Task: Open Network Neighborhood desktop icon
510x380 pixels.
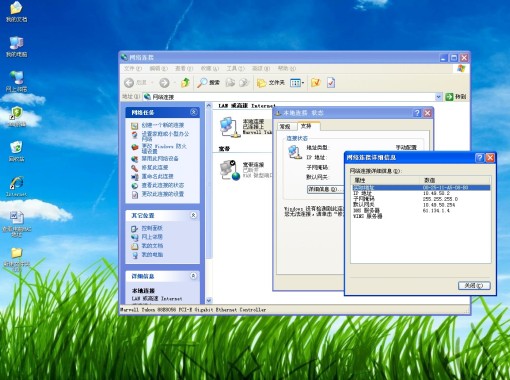Action: [x=16, y=82]
